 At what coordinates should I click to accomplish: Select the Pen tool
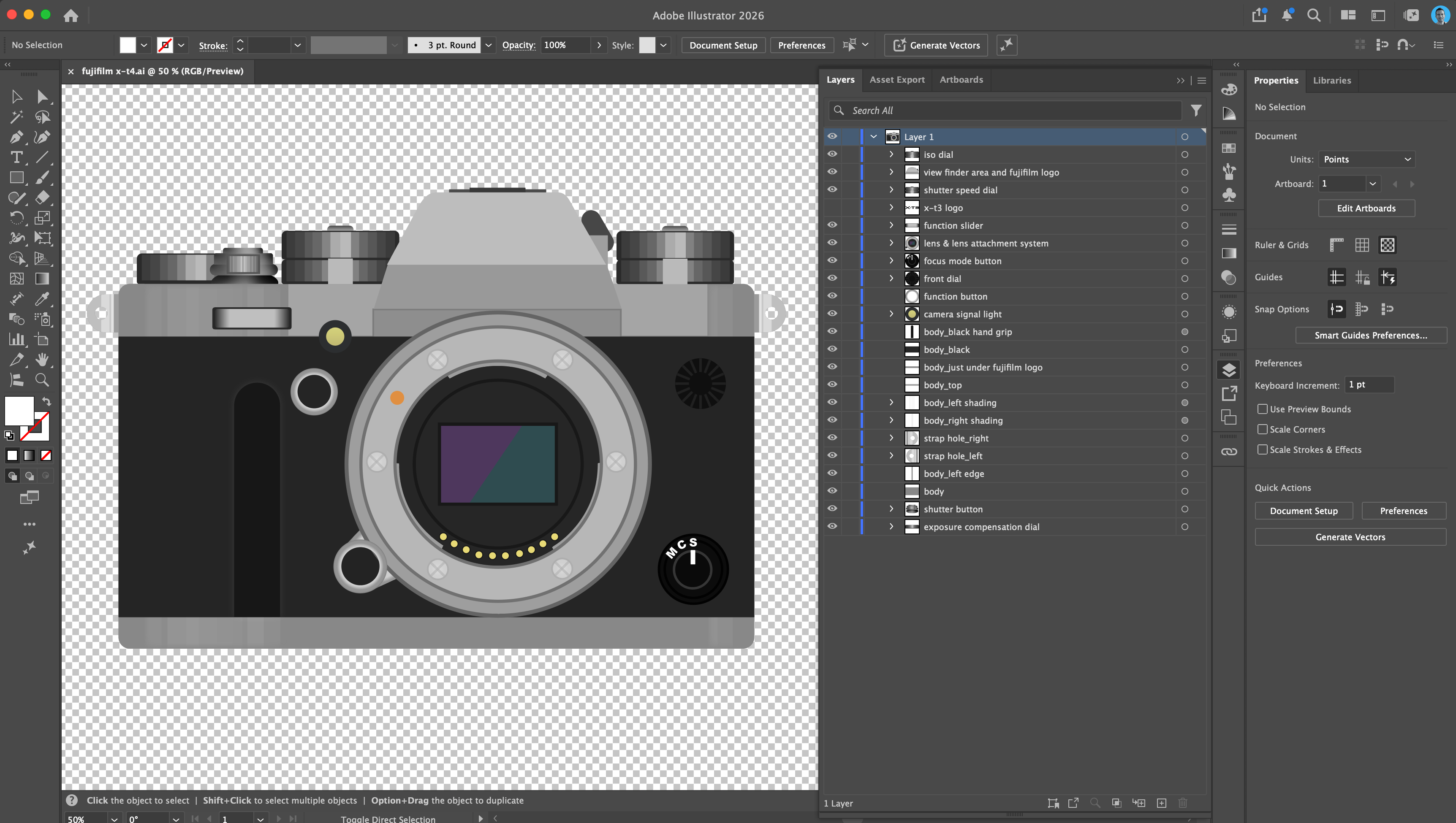click(16, 137)
